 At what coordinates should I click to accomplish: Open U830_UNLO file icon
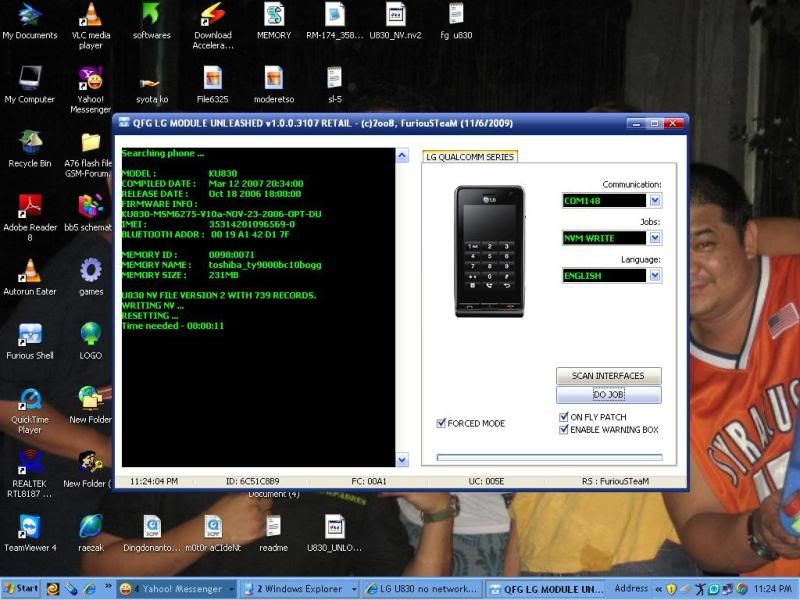click(x=335, y=534)
